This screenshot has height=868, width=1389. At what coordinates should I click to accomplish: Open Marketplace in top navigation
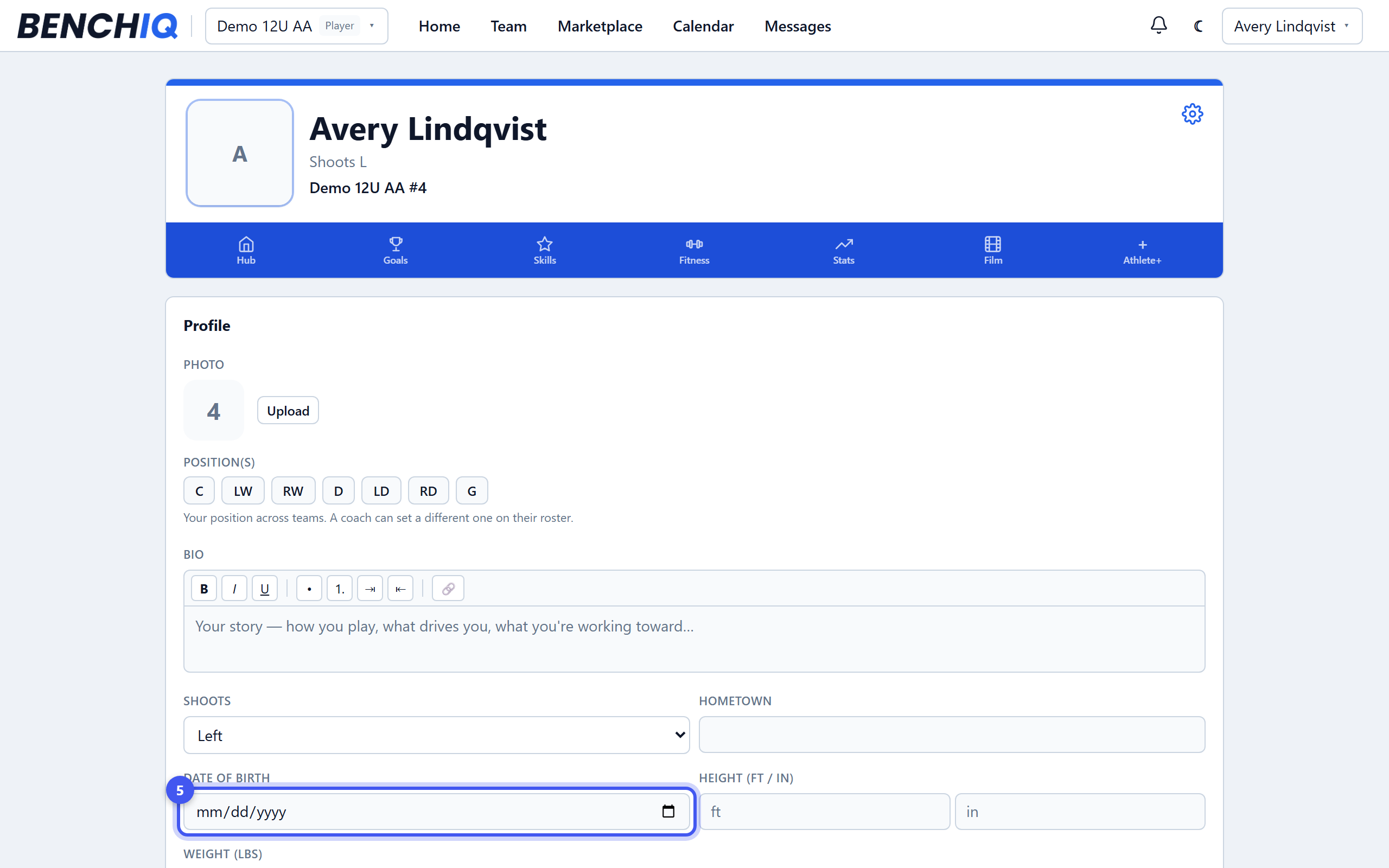[600, 26]
